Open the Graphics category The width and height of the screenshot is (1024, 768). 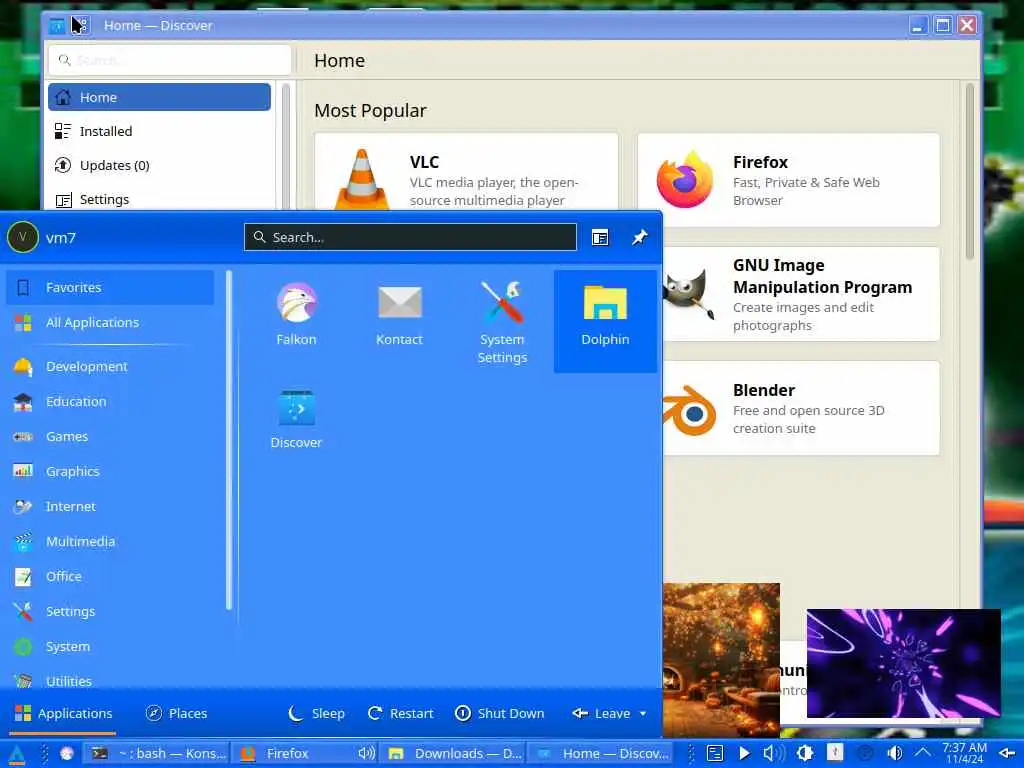[110, 472]
